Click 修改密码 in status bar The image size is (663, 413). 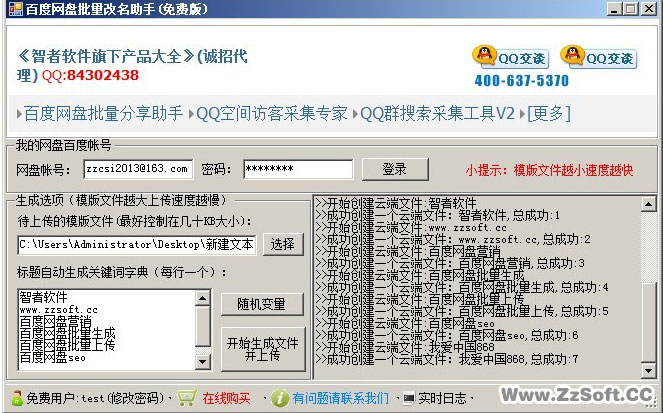click(x=135, y=398)
